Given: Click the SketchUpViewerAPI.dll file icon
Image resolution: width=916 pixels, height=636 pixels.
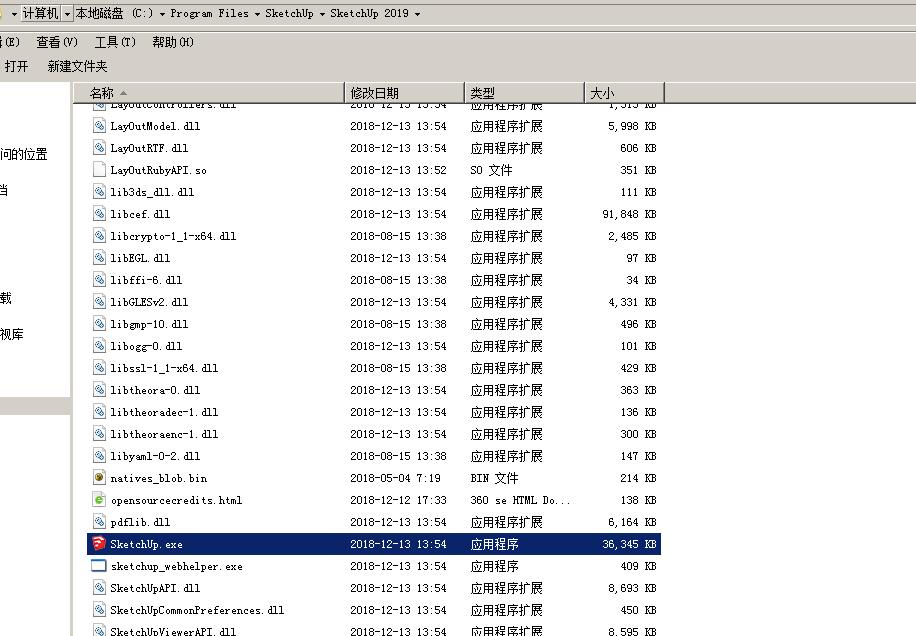Looking at the screenshot, I should coord(99,630).
